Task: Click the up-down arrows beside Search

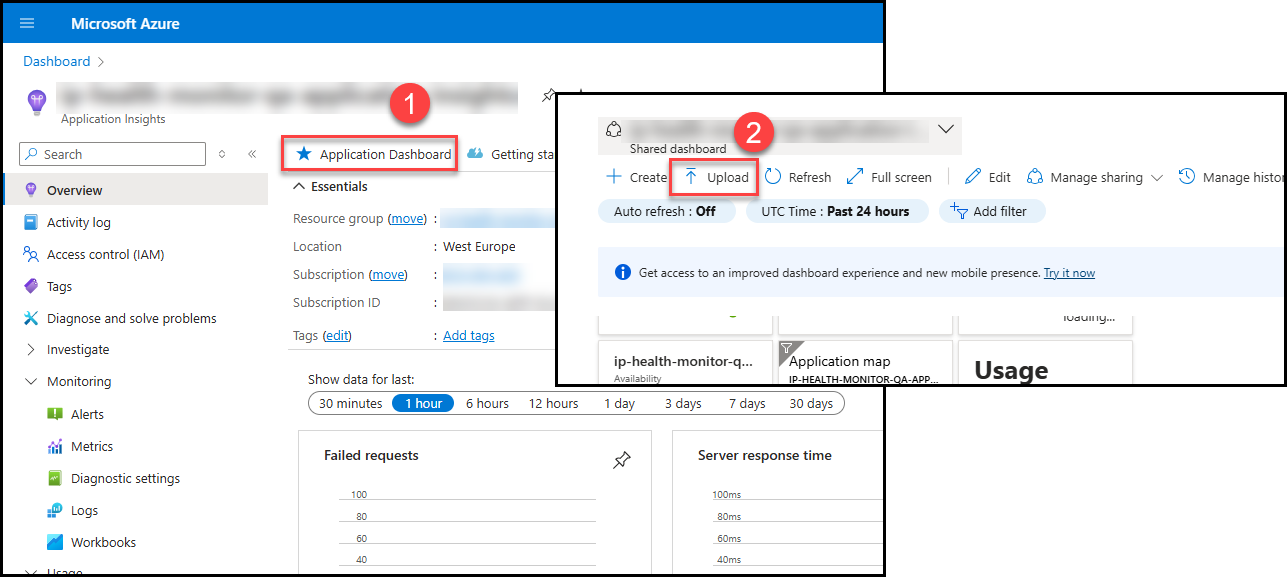Action: coord(222,154)
